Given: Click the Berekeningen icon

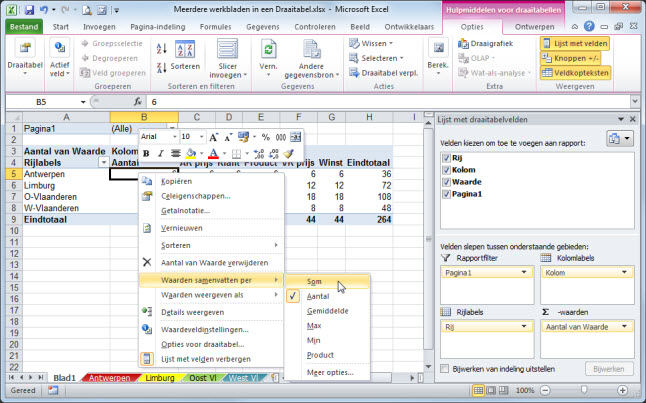Looking at the screenshot, I should coord(438,48).
